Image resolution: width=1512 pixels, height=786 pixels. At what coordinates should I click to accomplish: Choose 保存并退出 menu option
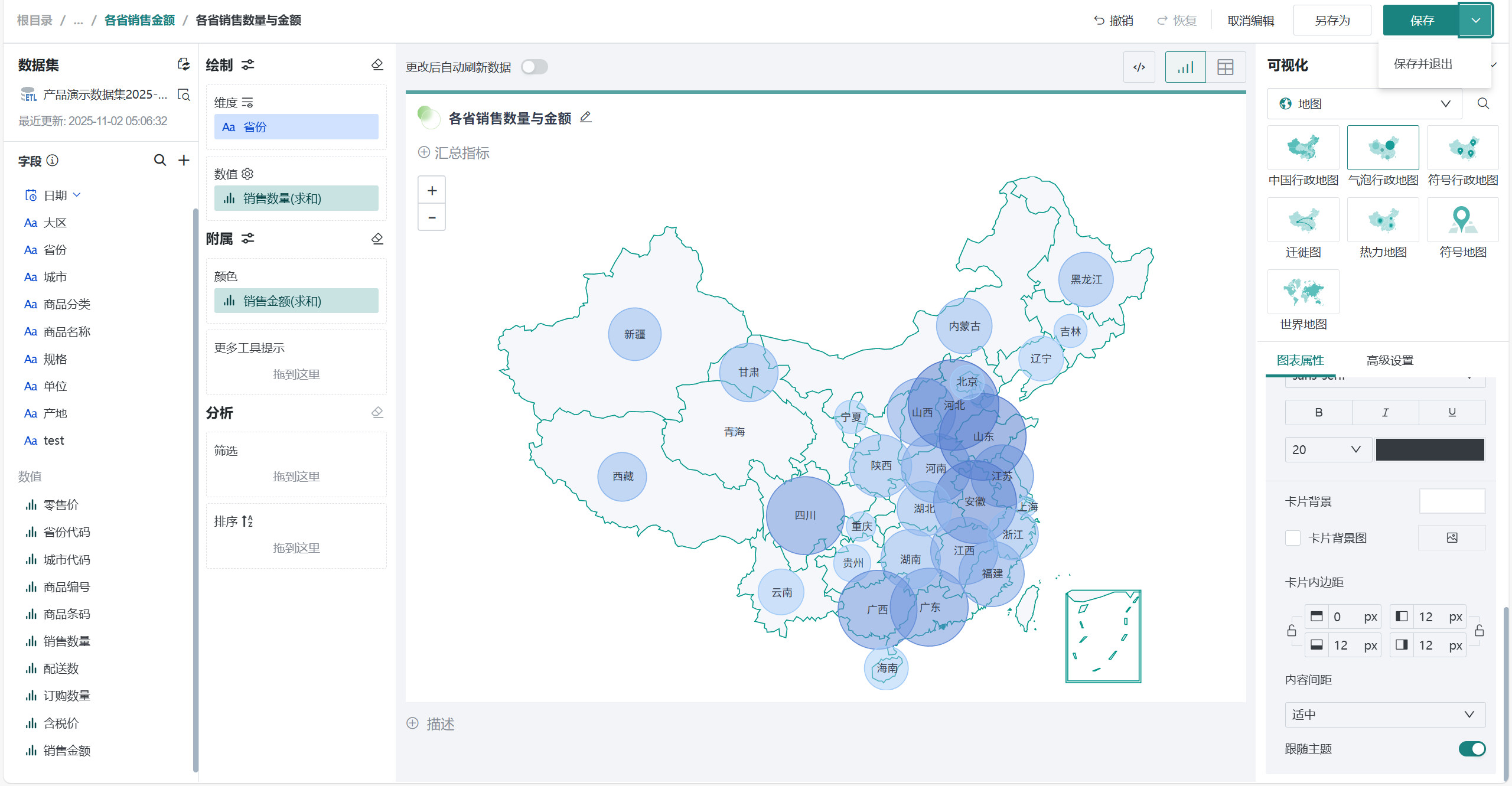point(1423,64)
